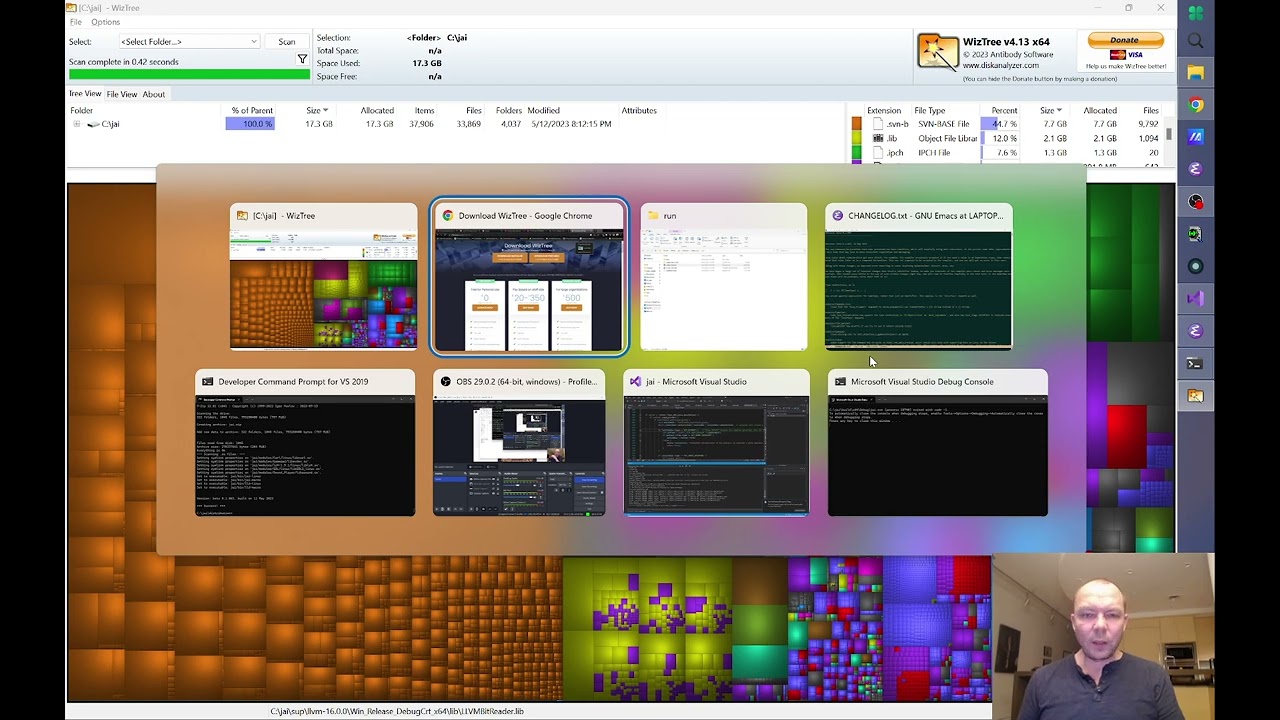This screenshot has height=720, width=1280.
Task: Switch to jai Microsoft Visual Studio thumbnail
Action: [716, 443]
